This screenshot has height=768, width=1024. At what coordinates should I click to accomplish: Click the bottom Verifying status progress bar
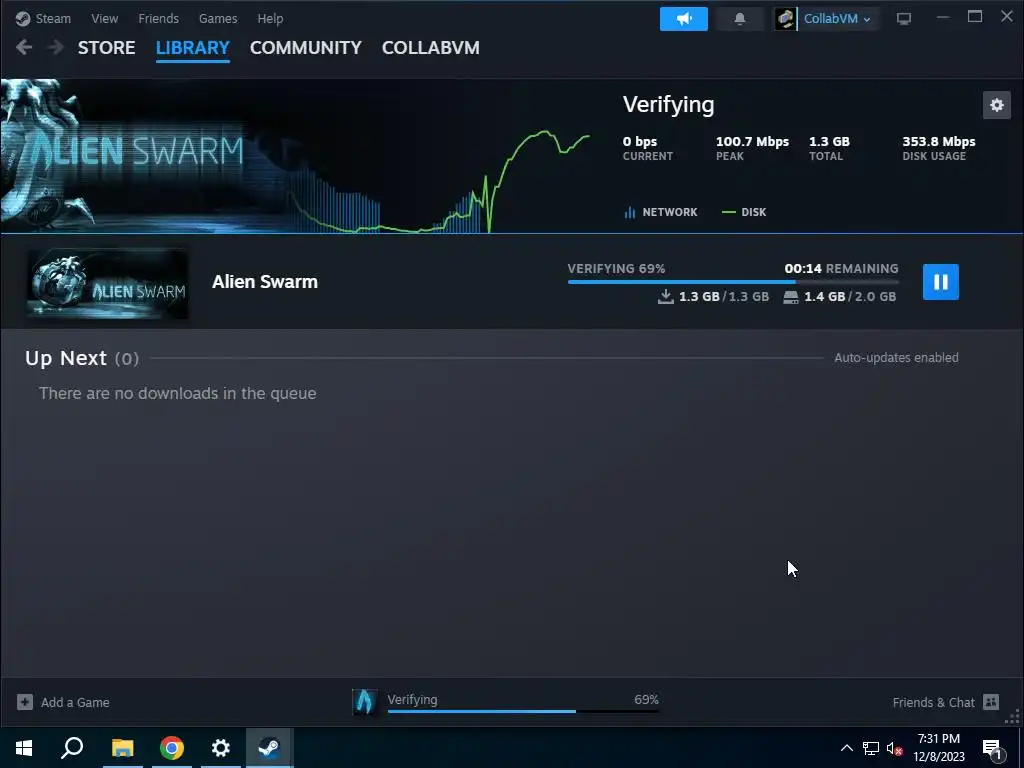[522, 711]
